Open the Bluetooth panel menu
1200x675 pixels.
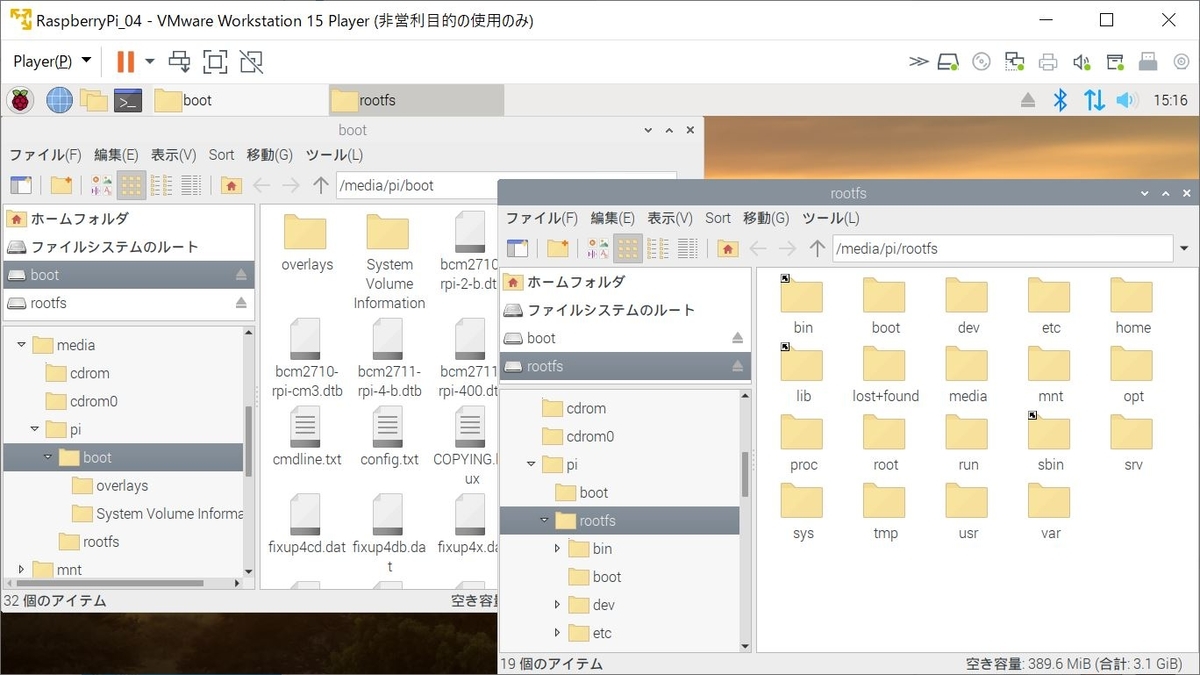pyautogui.click(x=1061, y=100)
